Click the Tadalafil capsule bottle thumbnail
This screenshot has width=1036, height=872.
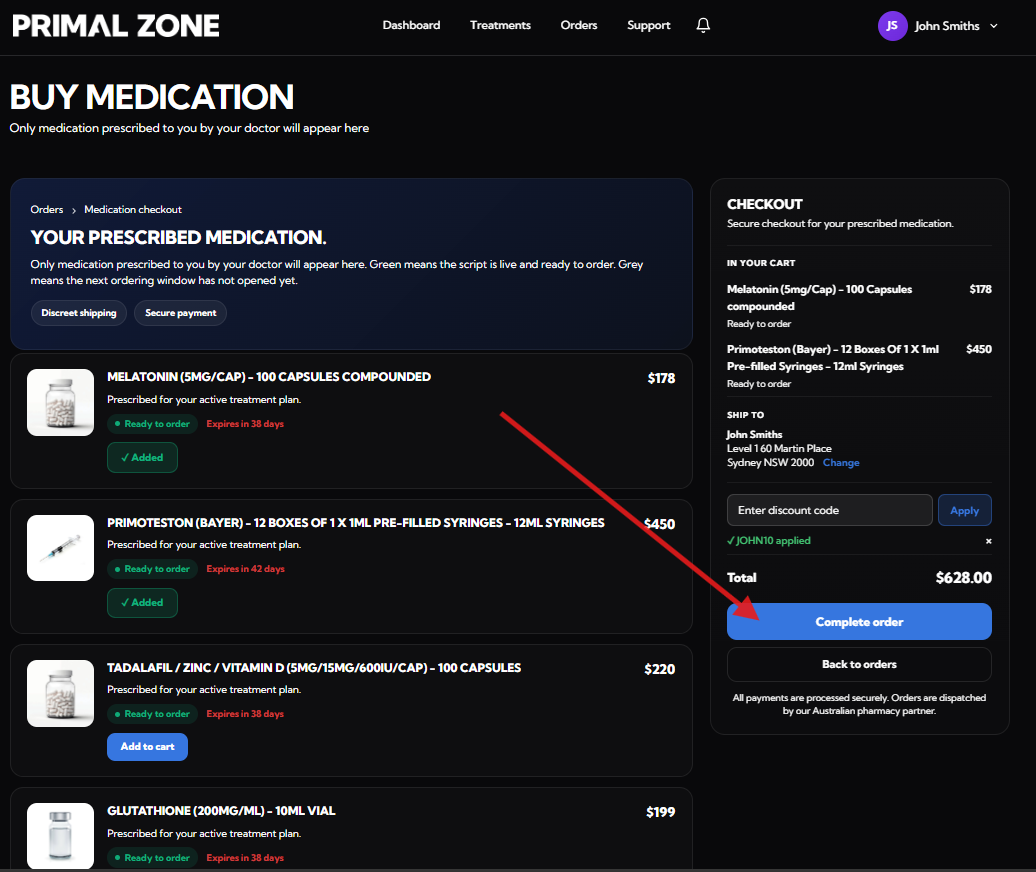click(x=60, y=693)
